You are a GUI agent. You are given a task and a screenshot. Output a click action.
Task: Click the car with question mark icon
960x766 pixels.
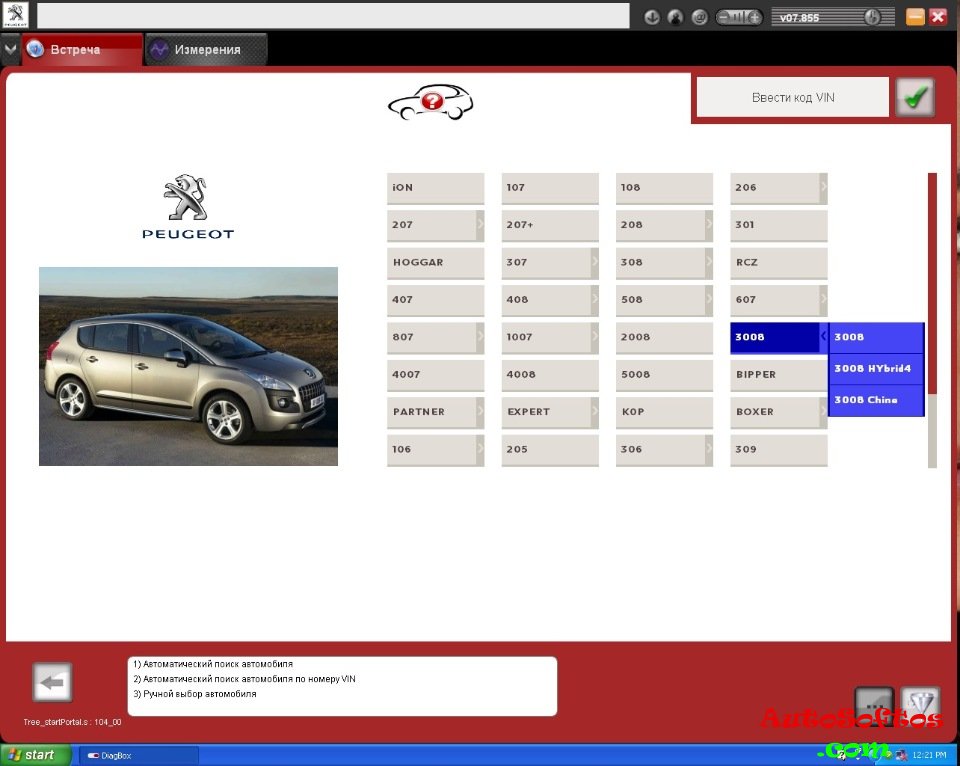[x=430, y=102]
